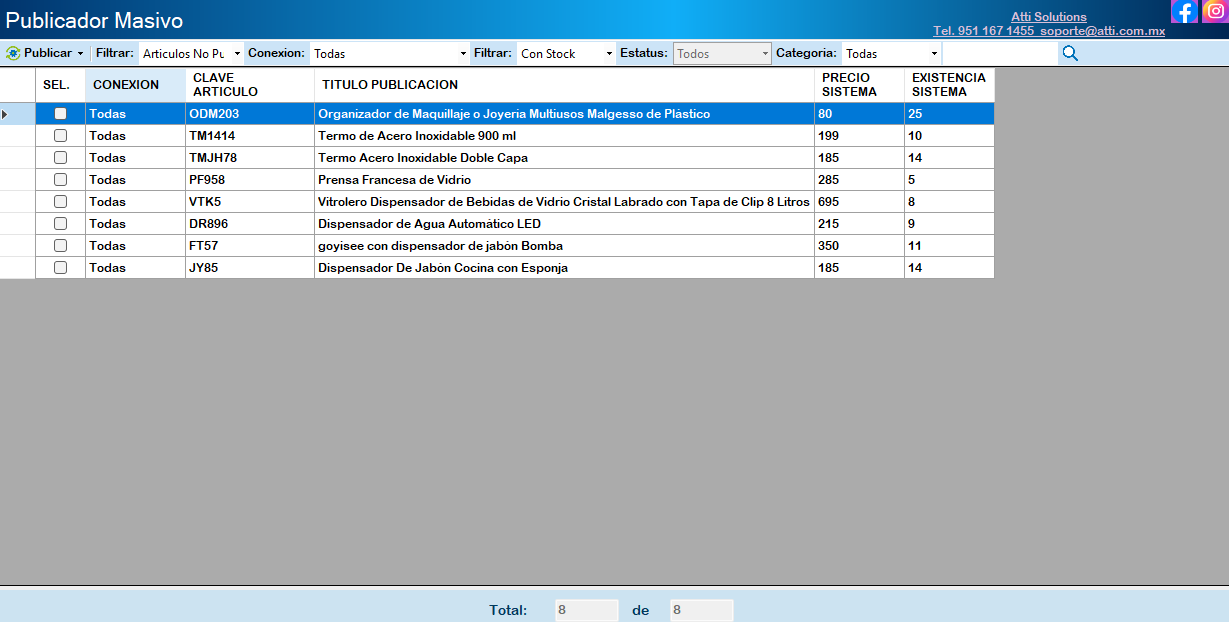Image resolution: width=1229 pixels, height=622 pixels.
Task: Click the CLAVE ARTICULO column header
Action: coord(249,85)
